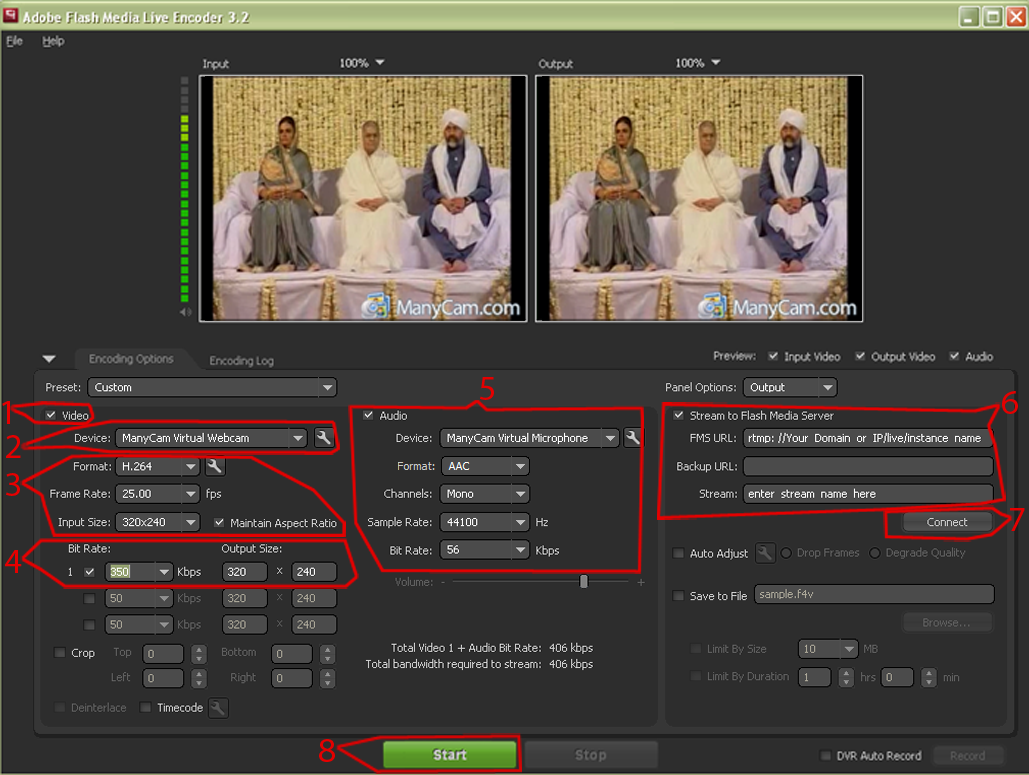Click the Stop button
Image resolution: width=1029 pixels, height=775 pixels.
click(591, 755)
